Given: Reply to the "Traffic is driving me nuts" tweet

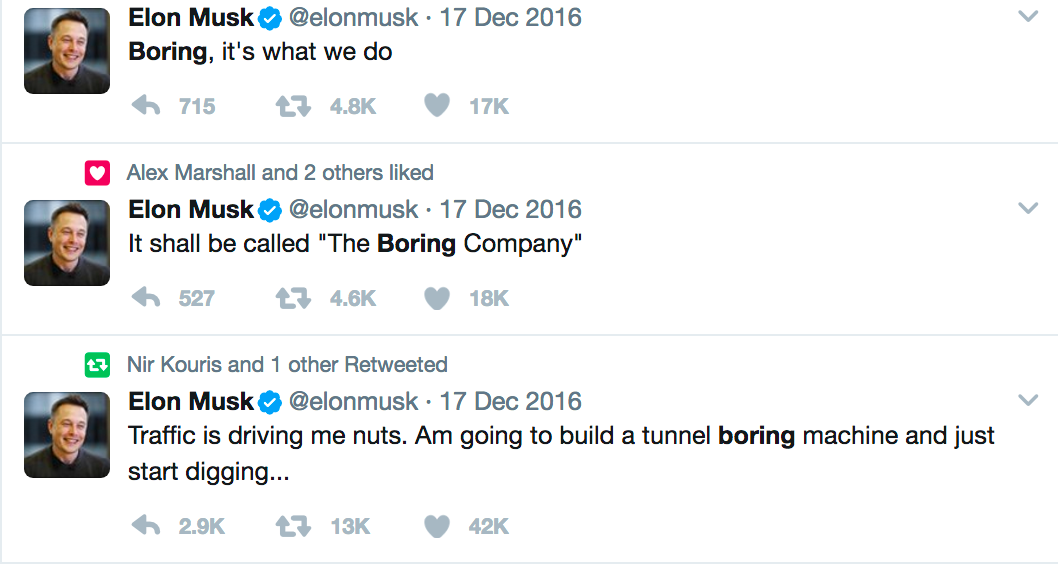Looking at the screenshot, I should coord(147,526).
